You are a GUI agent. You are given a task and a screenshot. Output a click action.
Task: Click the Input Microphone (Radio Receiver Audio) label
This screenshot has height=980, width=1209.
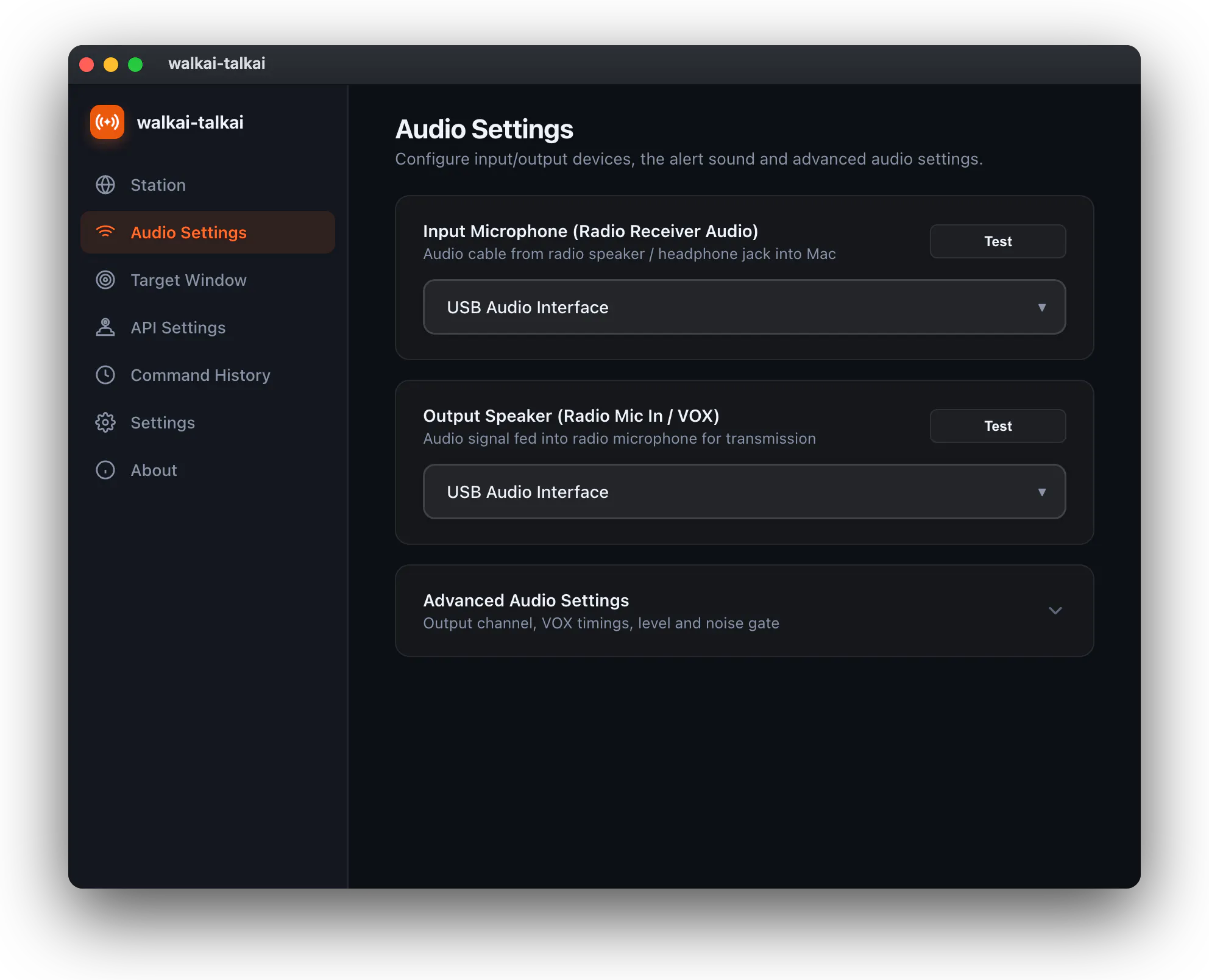(x=590, y=231)
